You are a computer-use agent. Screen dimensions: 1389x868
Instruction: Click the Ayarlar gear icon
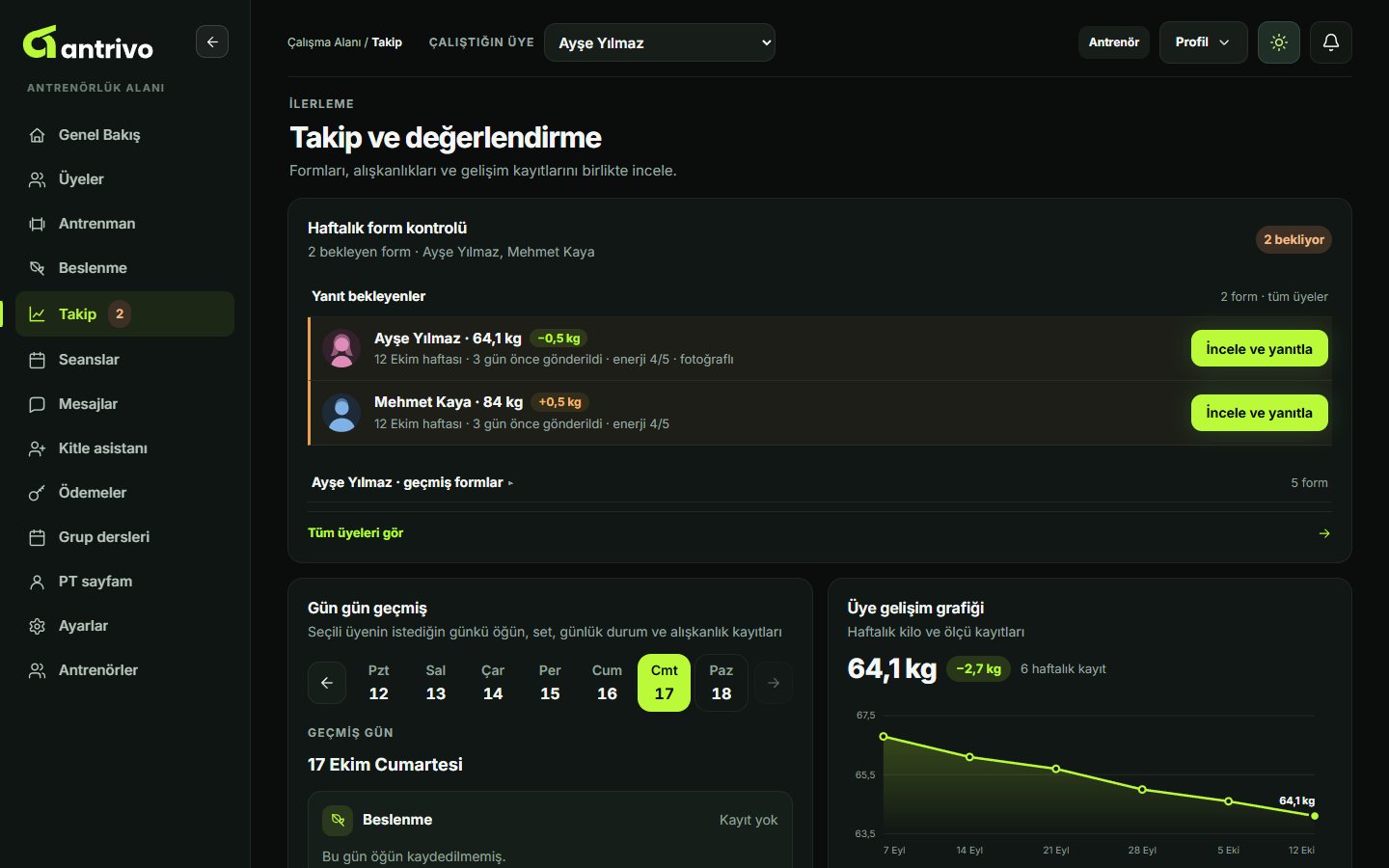click(38, 626)
